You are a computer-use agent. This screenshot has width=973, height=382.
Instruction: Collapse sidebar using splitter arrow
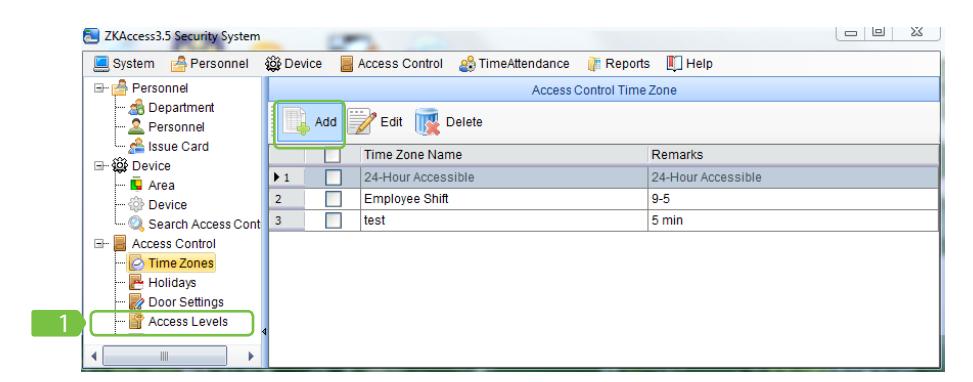click(264, 332)
